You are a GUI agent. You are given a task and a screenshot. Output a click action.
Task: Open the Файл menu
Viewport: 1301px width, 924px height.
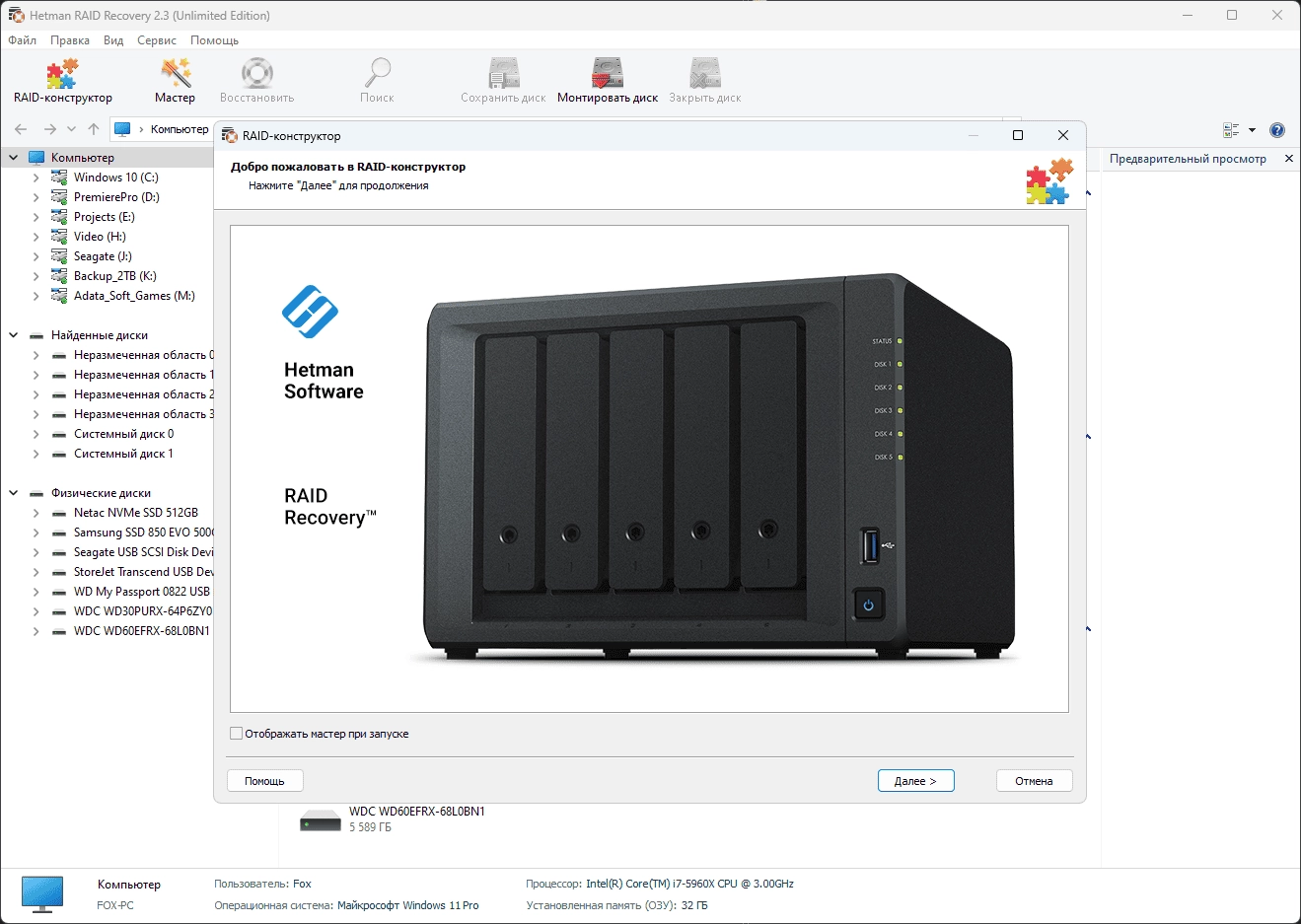pos(23,40)
